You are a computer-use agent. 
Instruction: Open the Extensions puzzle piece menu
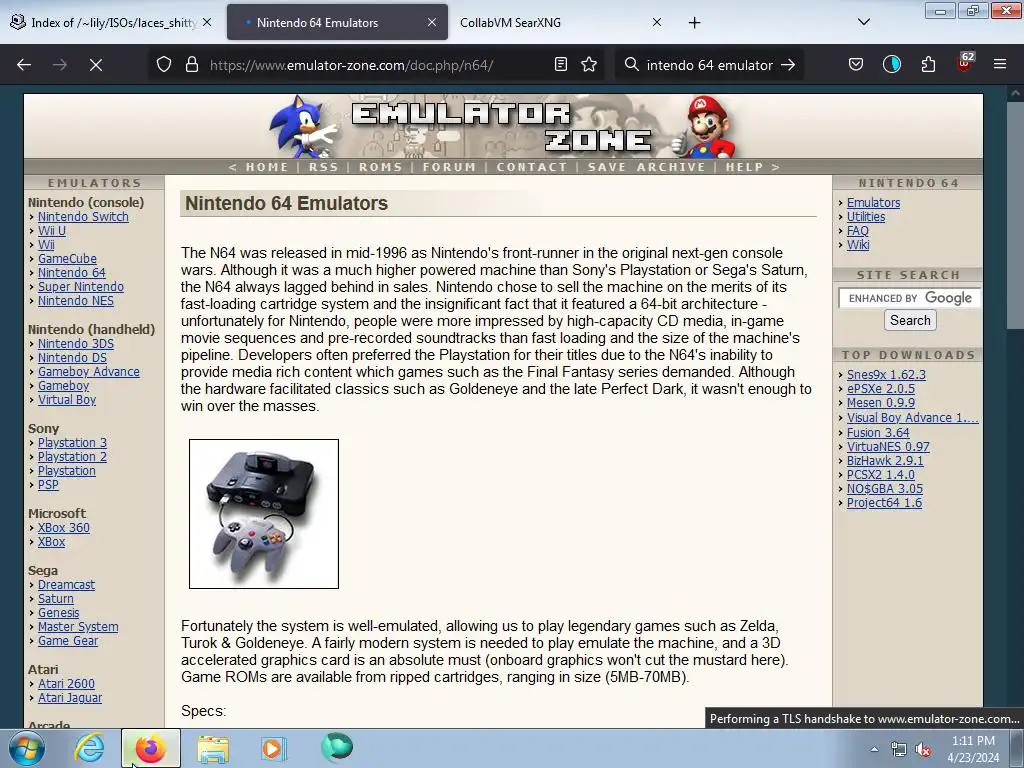tap(928, 64)
